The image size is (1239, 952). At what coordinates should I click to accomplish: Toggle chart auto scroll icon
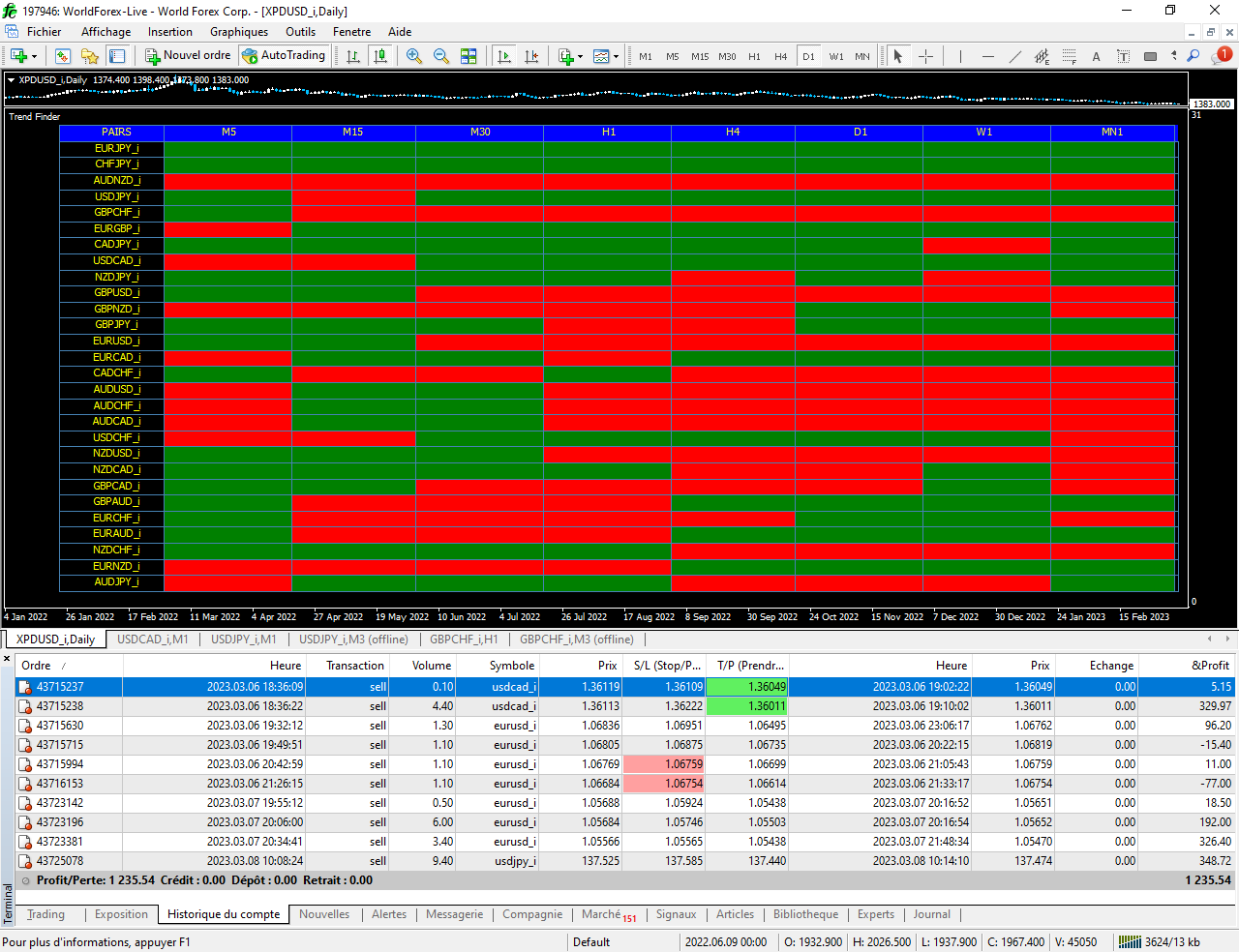(x=504, y=56)
